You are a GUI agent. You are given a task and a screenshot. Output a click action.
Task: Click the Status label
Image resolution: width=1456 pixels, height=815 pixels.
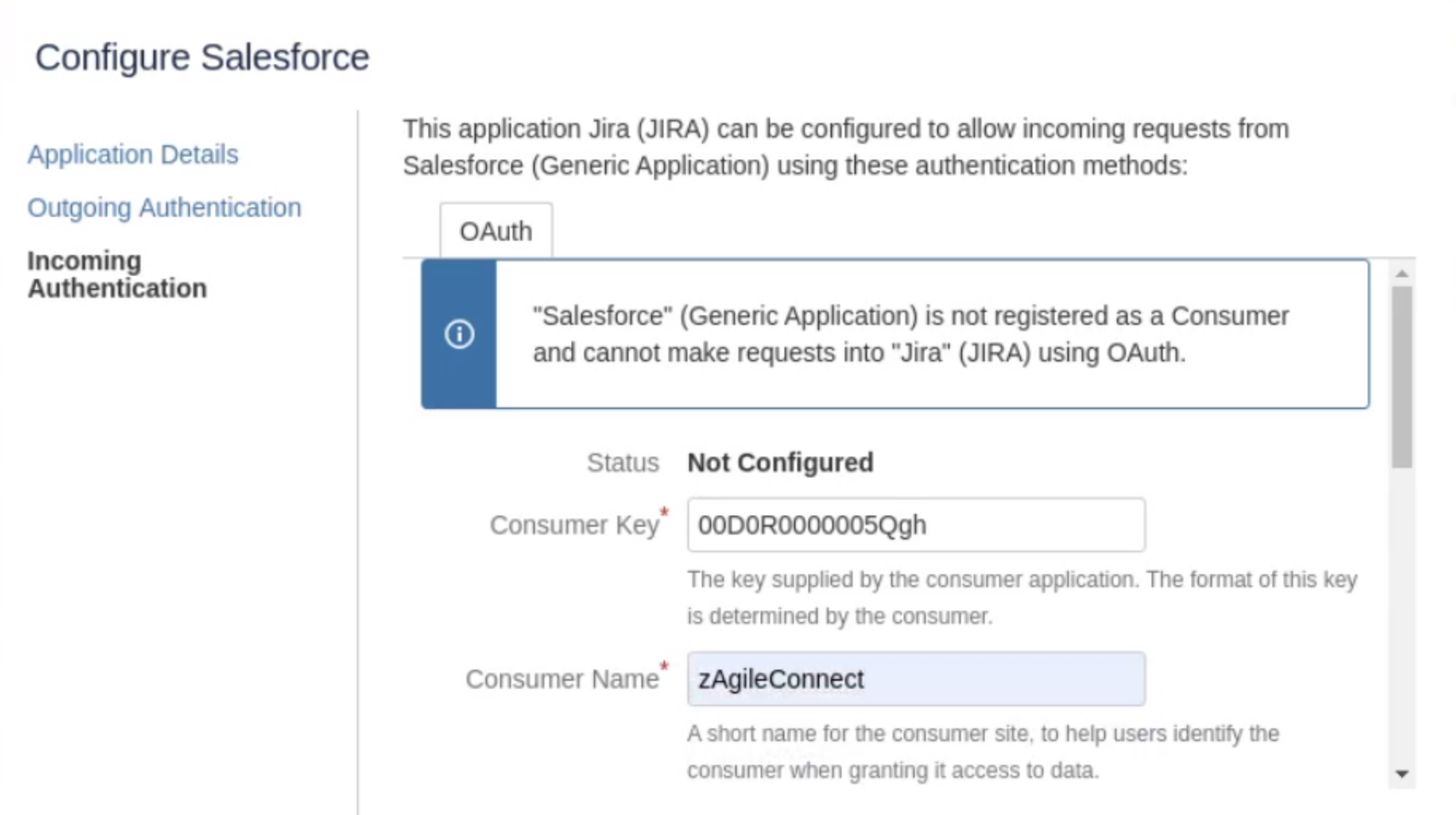pos(622,462)
